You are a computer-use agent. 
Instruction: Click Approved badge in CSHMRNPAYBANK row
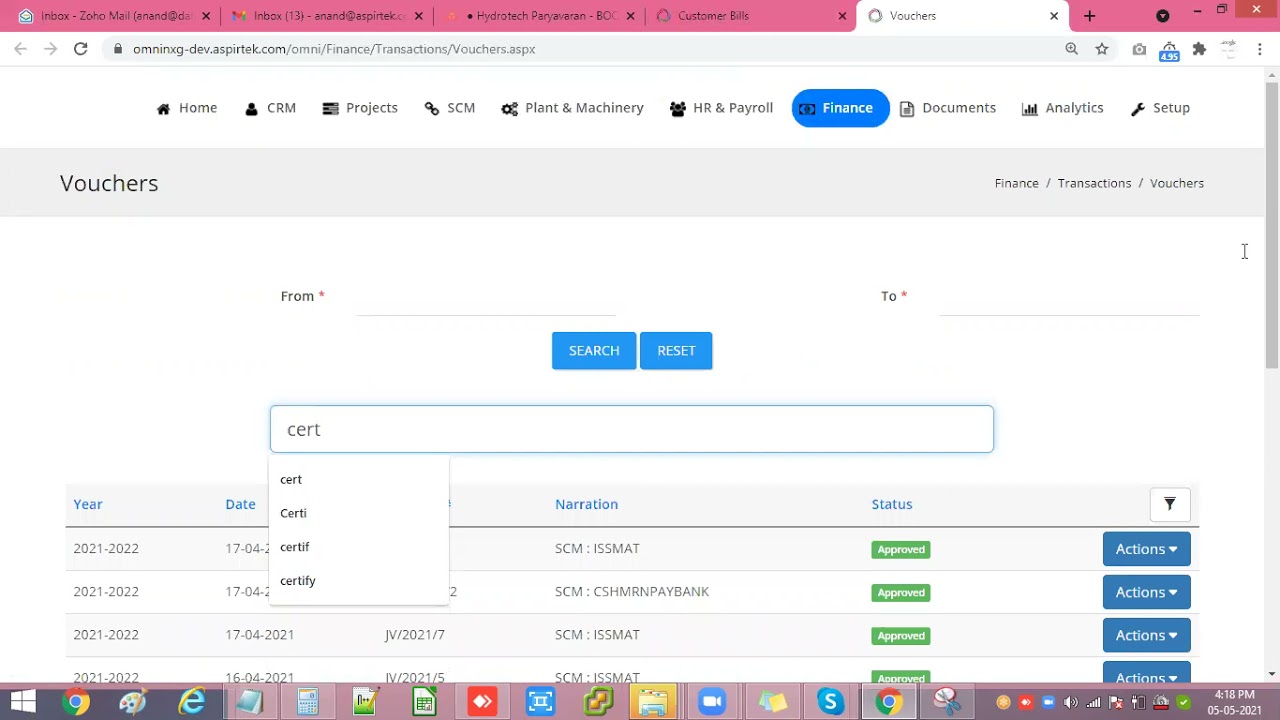(901, 592)
